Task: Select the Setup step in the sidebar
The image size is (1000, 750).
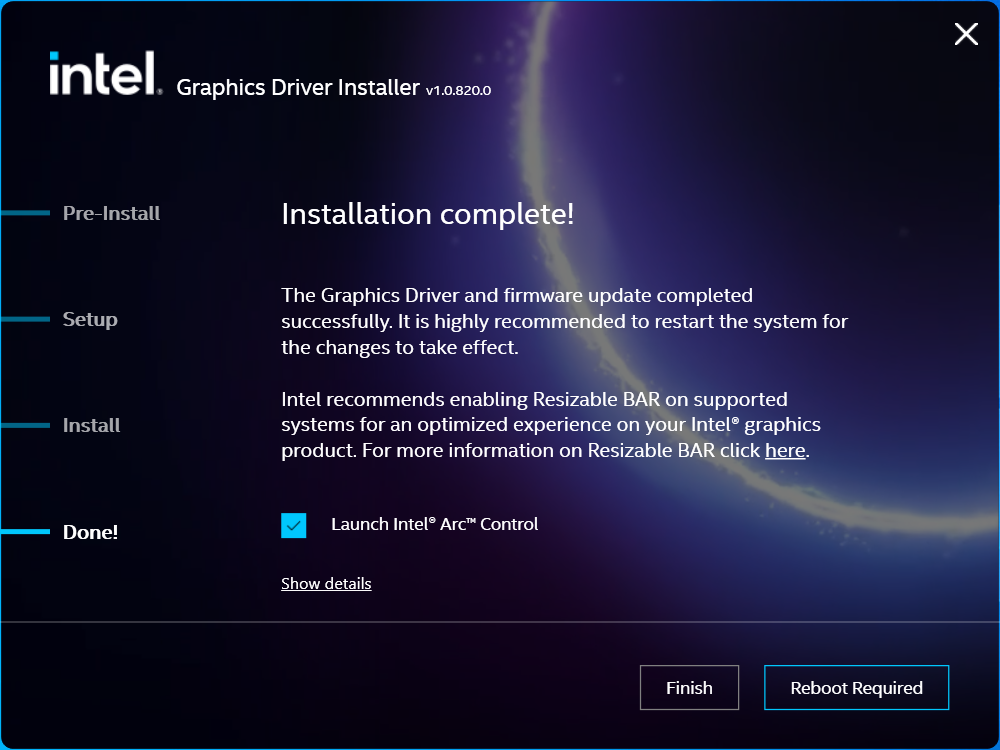Action: [x=89, y=319]
